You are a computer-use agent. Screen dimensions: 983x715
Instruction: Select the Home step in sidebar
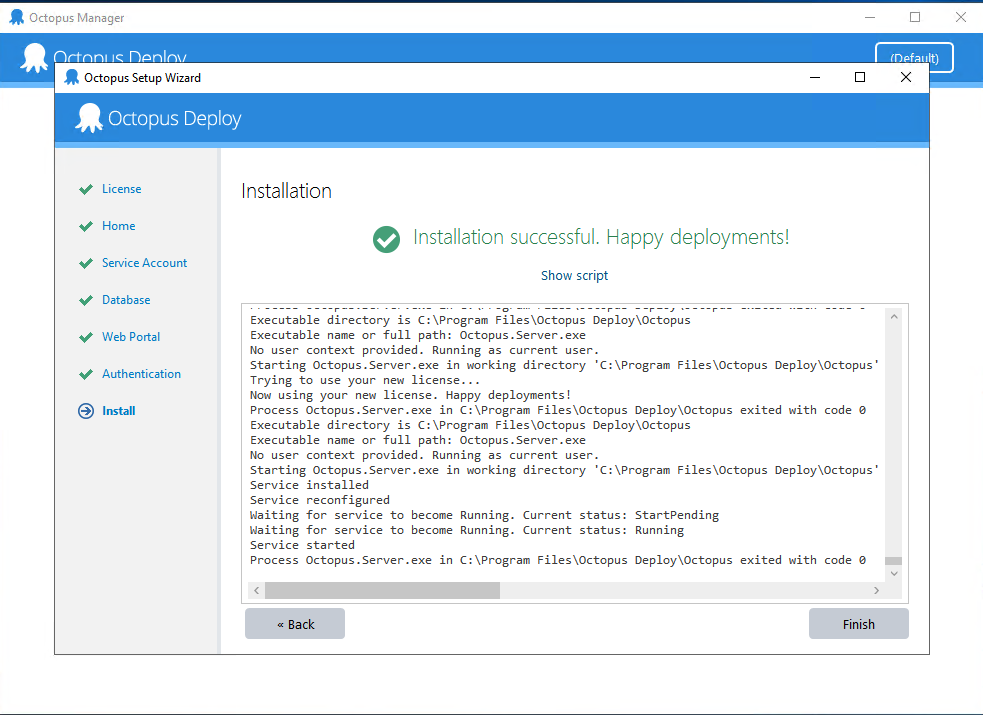click(x=118, y=226)
